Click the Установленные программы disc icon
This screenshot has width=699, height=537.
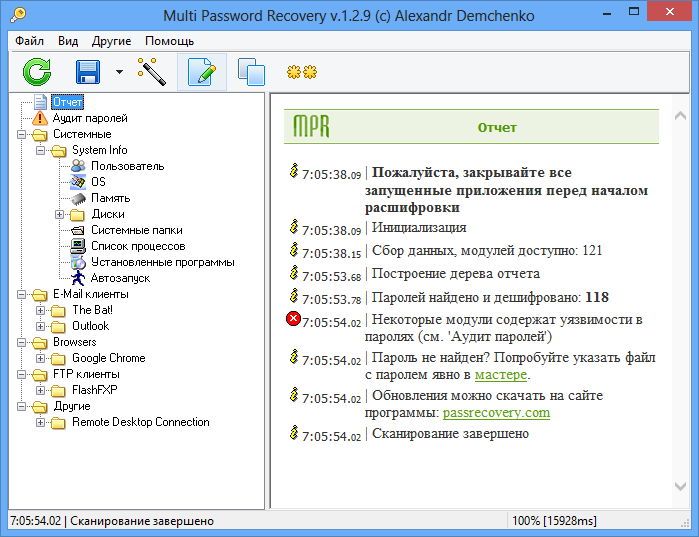78,262
